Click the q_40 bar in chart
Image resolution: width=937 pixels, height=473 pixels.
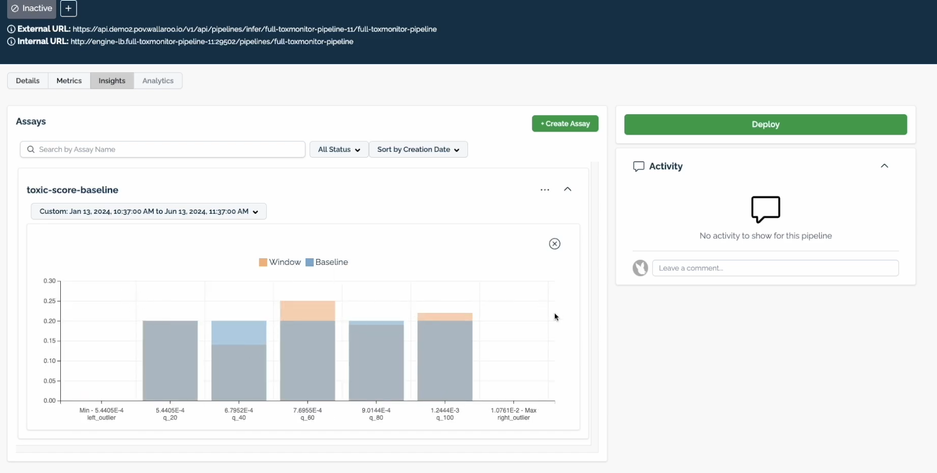click(239, 361)
